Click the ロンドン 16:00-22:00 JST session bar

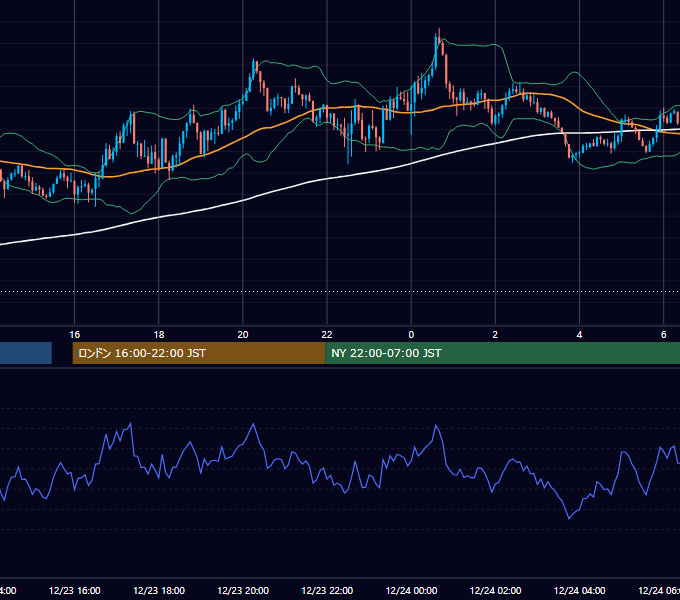click(199, 353)
